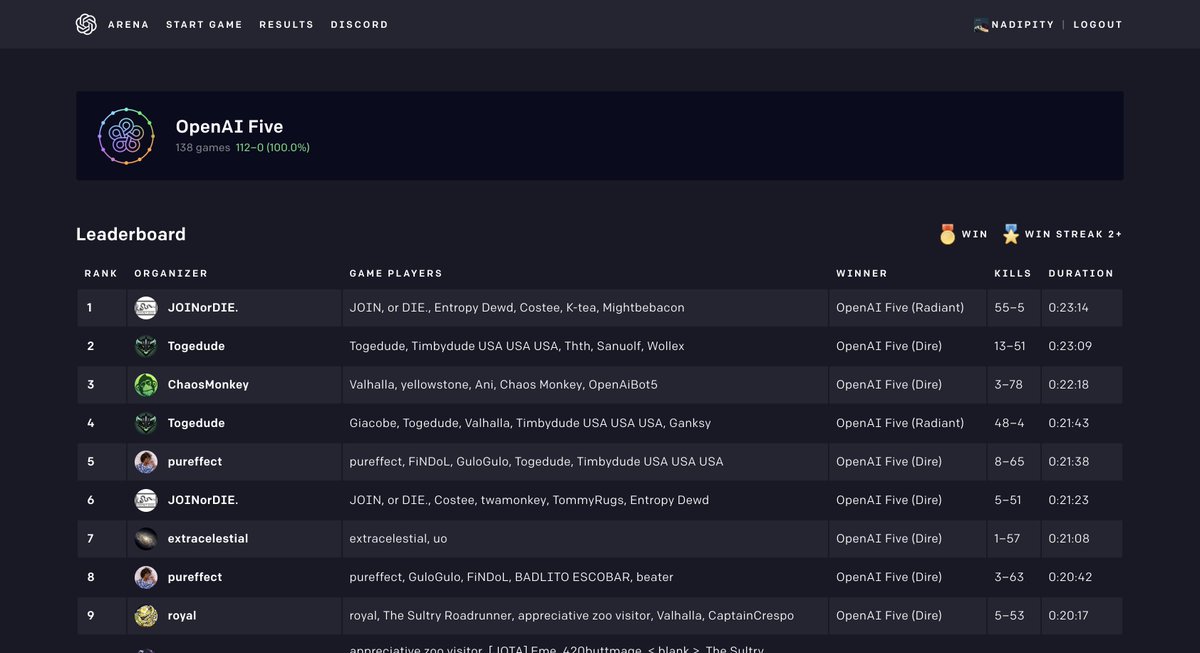The height and width of the screenshot is (653, 1200).
Task: Click kills value 1–57
Action: tap(1007, 539)
